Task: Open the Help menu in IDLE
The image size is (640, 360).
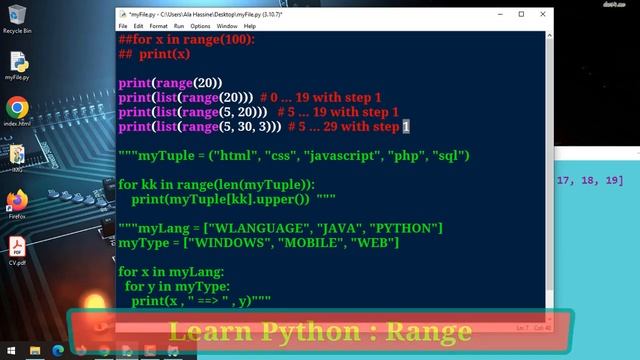Action: [x=249, y=26]
